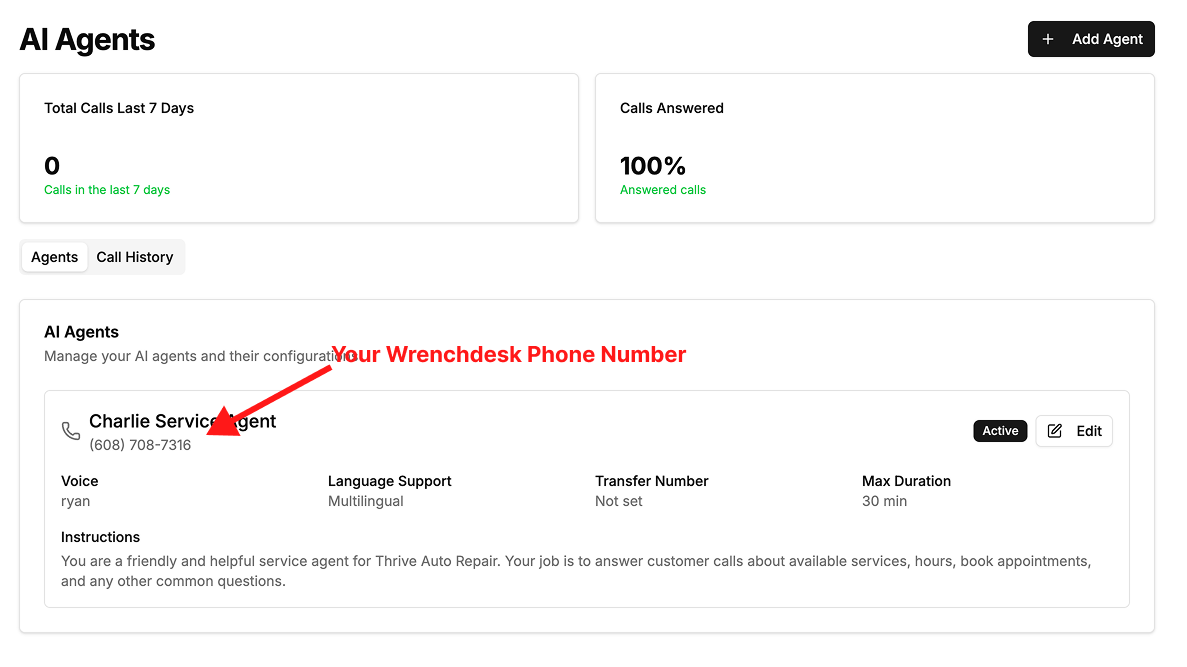Viewport: 1187px width, 667px height.
Task: Click the agent phone number (608) 708-7316
Action: [141, 444]
